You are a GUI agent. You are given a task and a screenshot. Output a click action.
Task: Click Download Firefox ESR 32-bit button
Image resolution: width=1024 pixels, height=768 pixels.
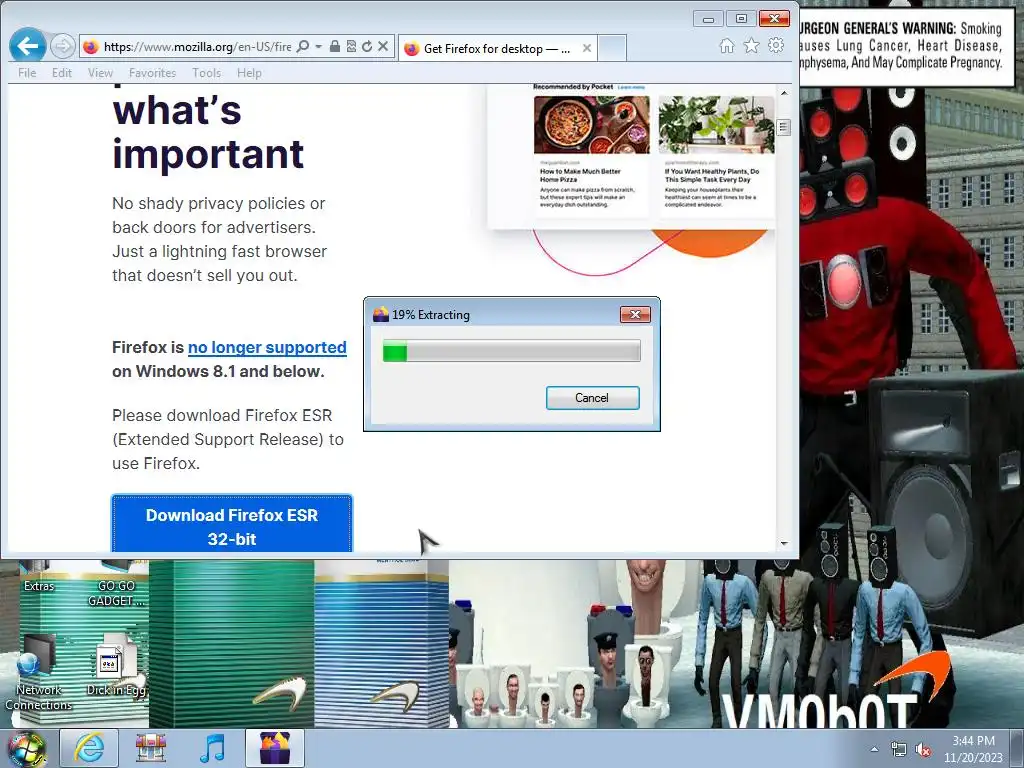(x=232, y=524)
